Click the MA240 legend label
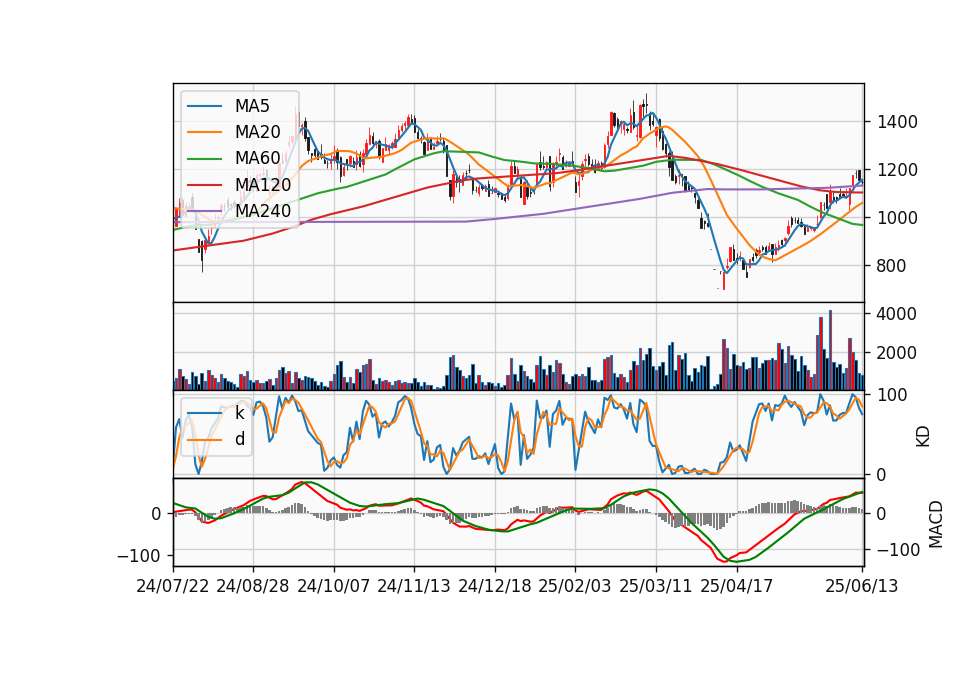 263,211
